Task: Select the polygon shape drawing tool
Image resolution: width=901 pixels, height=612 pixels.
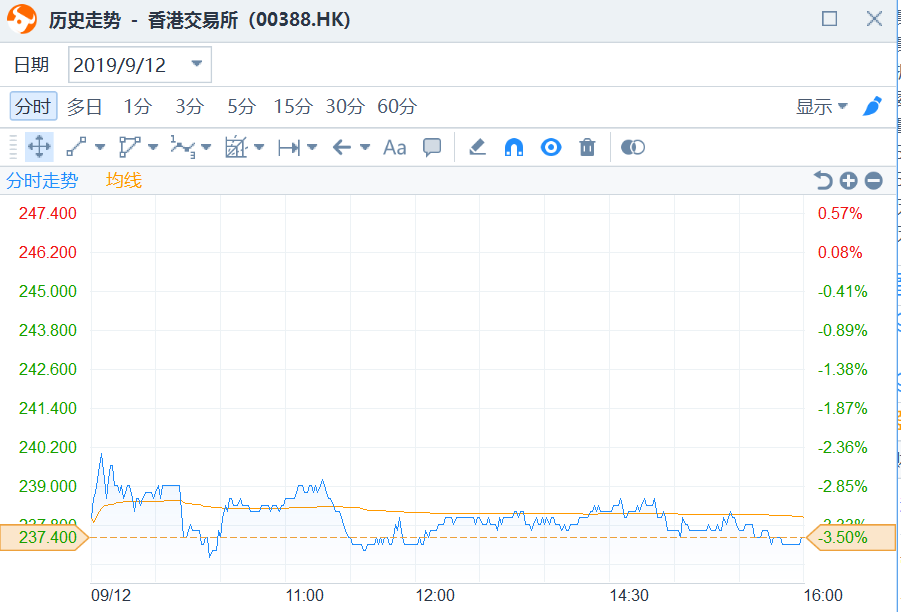Action: click(x=129, y=147)
